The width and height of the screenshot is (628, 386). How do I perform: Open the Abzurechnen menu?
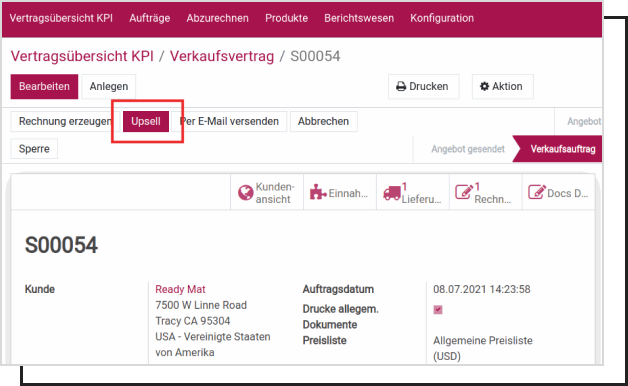tap(217, 18)
